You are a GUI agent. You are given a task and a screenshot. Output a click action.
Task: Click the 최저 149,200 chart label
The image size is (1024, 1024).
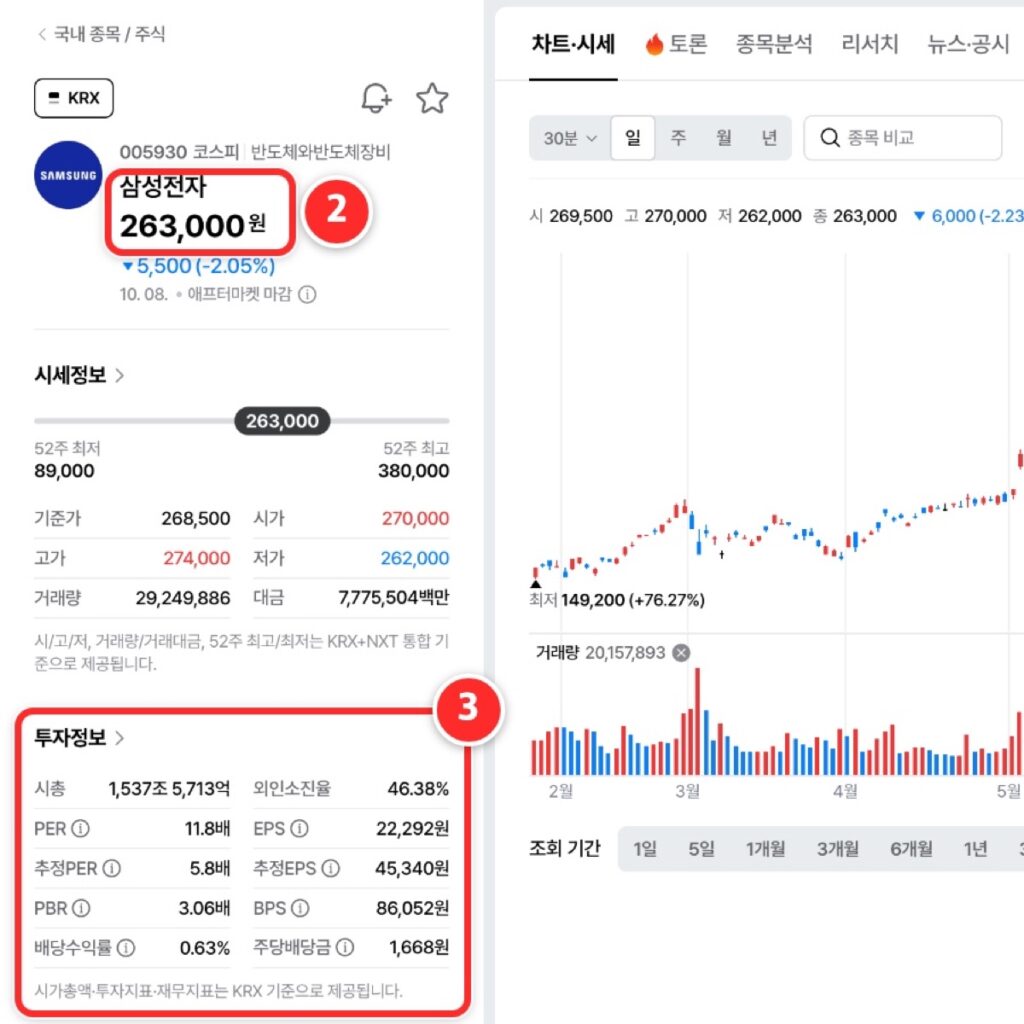[x=616, y=600]
